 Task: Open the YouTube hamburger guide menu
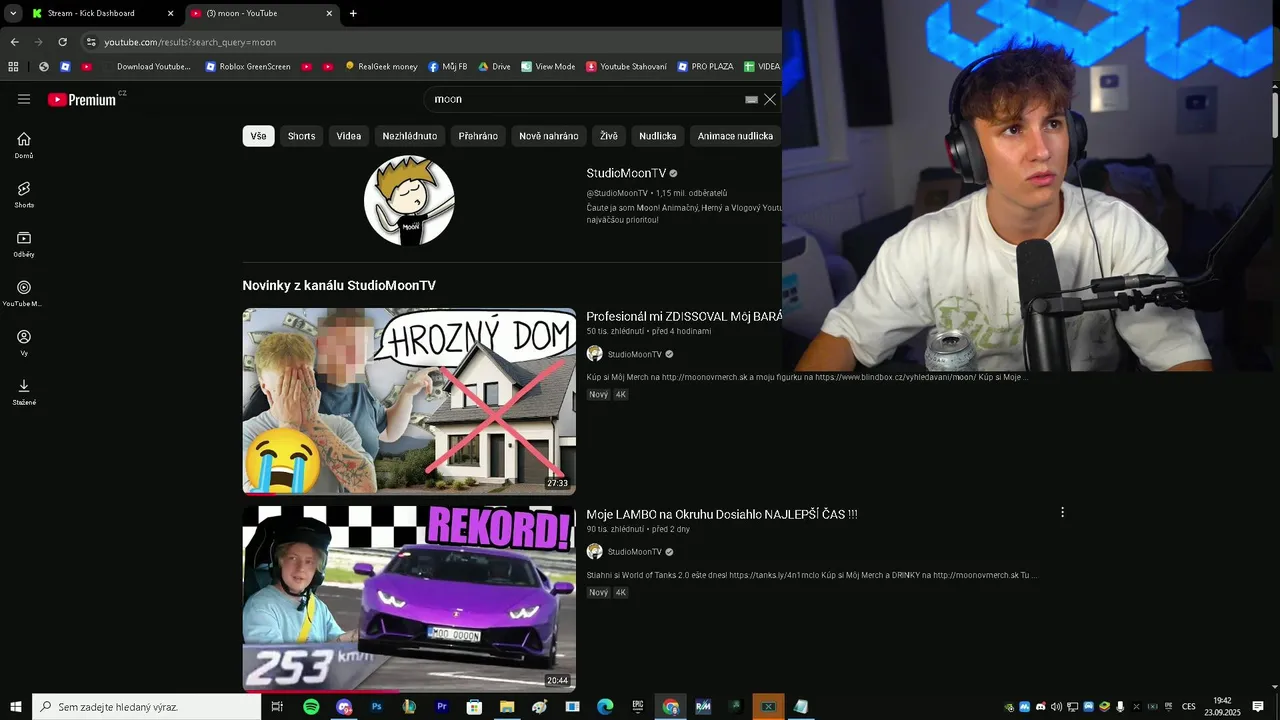[24, 99]
